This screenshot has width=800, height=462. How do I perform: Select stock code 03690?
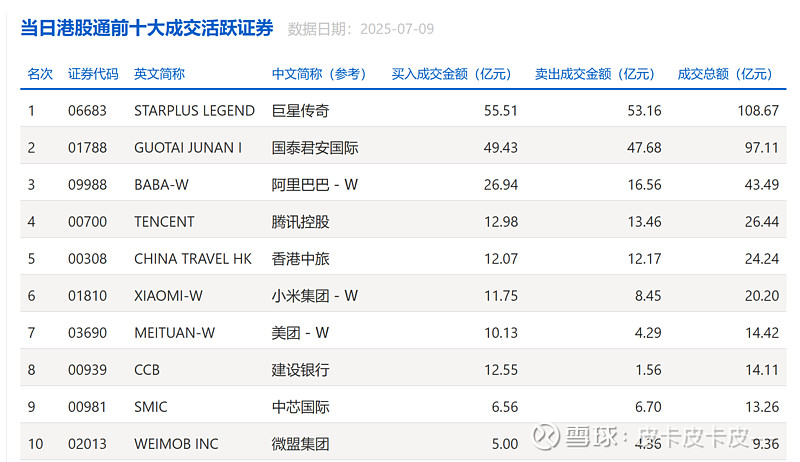point(87,333)
